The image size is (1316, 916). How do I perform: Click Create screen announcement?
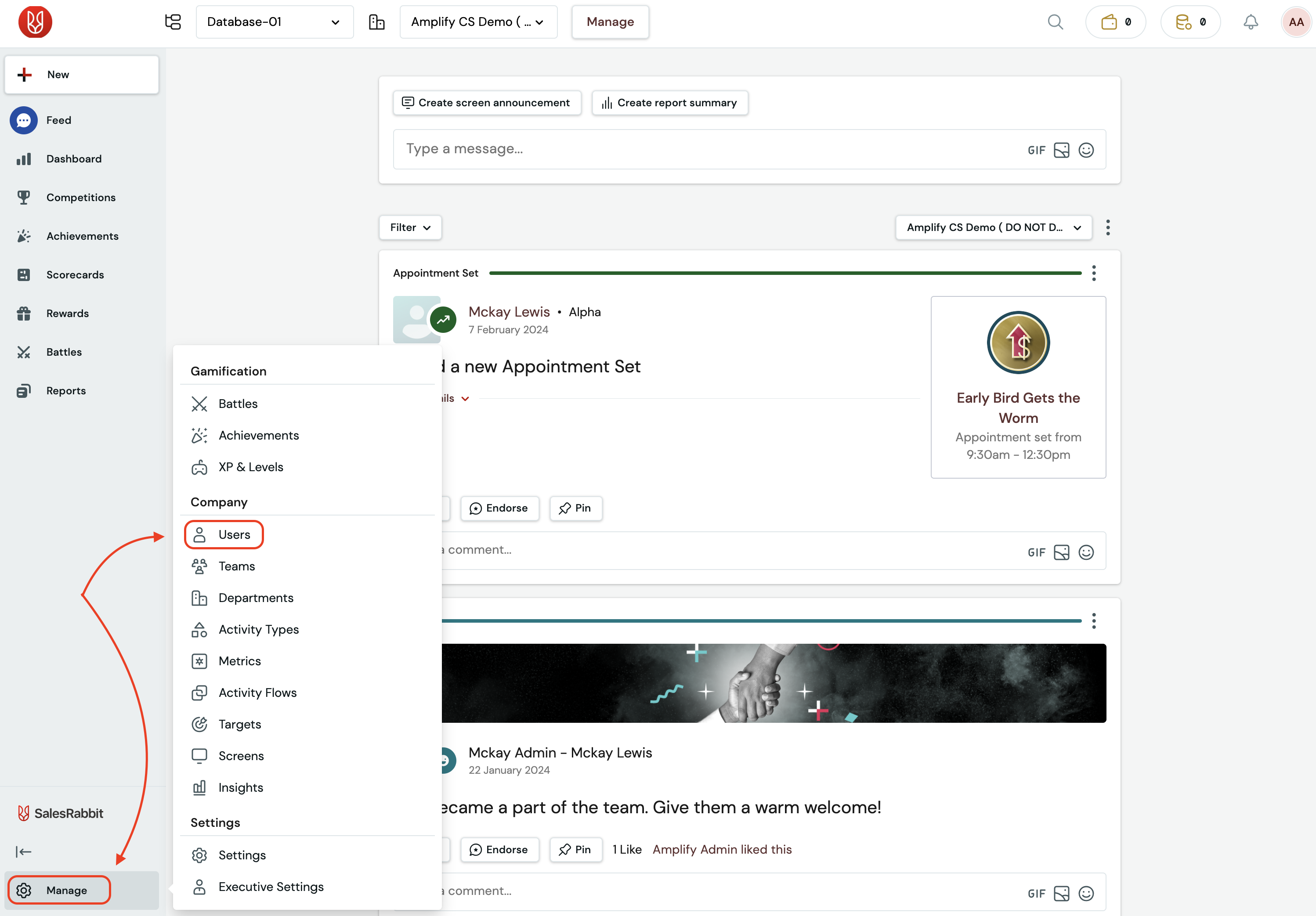(x=487, y=103)
